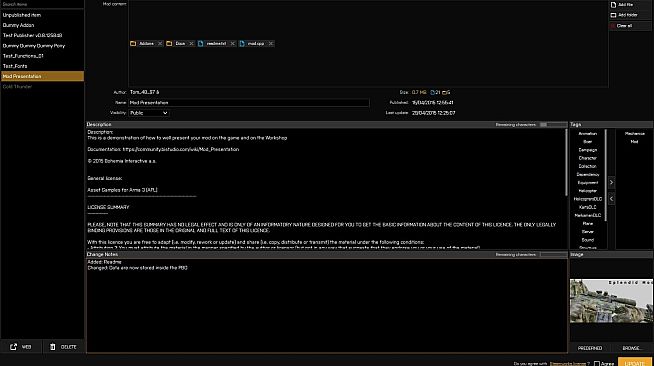Select the assigned Mechanics tag
654x366 pixels.
pyautogui.click(x=634, y=134)
